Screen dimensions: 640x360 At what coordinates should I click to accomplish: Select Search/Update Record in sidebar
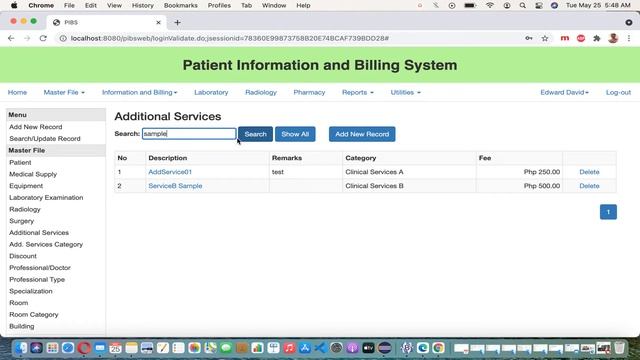45,139
